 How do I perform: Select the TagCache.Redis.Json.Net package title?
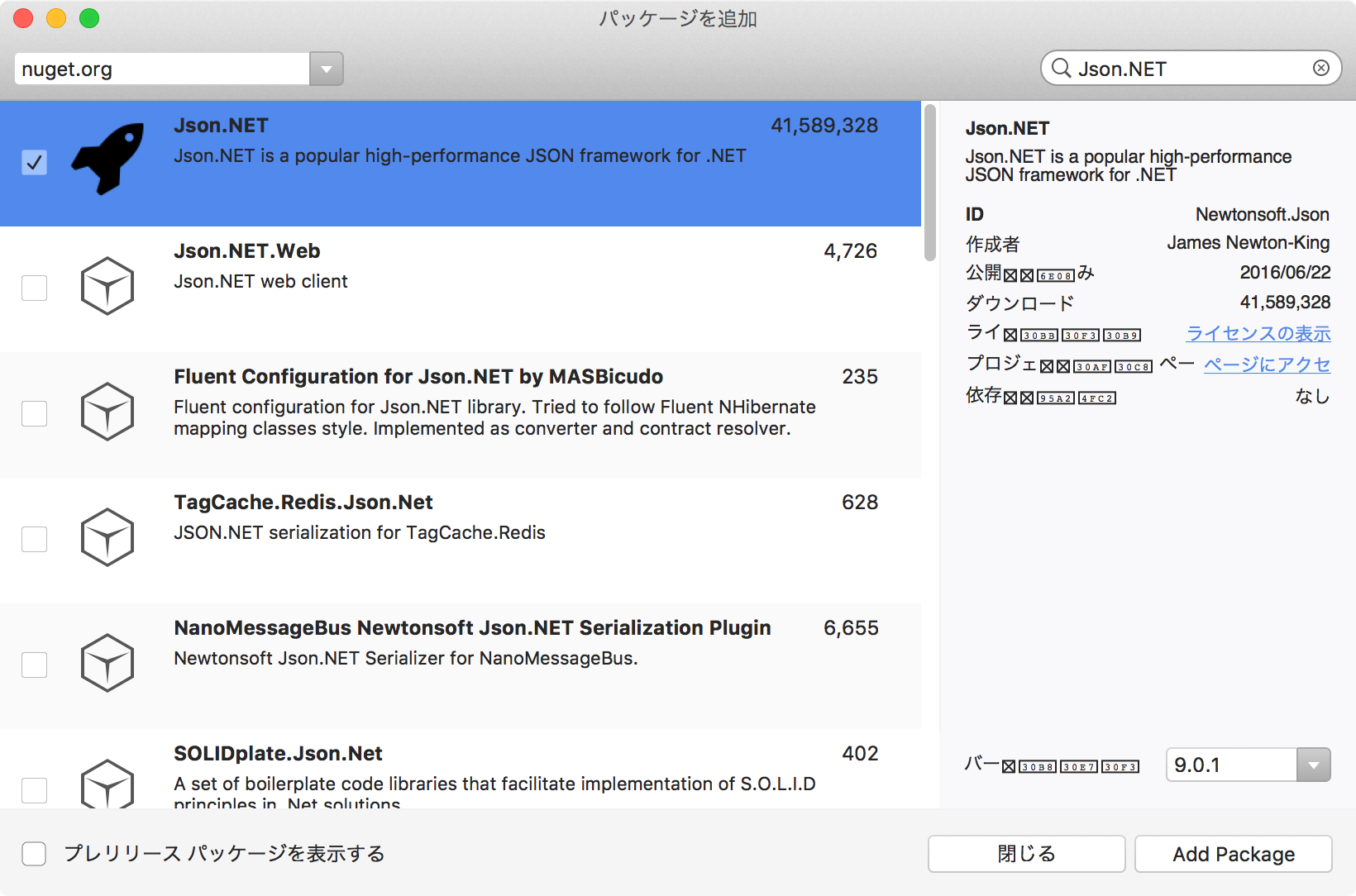tap(303, 502)
